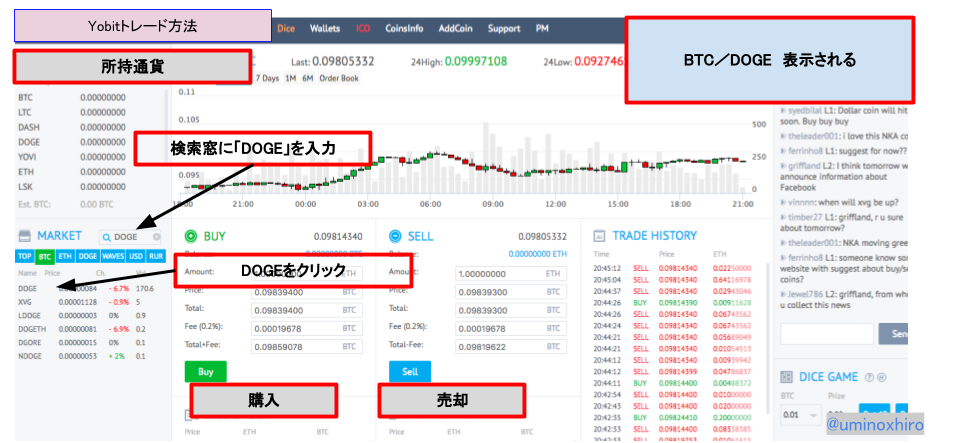954x443 pixels.
Task: Click the arrow icon before Jewel786
Action: 784,295
